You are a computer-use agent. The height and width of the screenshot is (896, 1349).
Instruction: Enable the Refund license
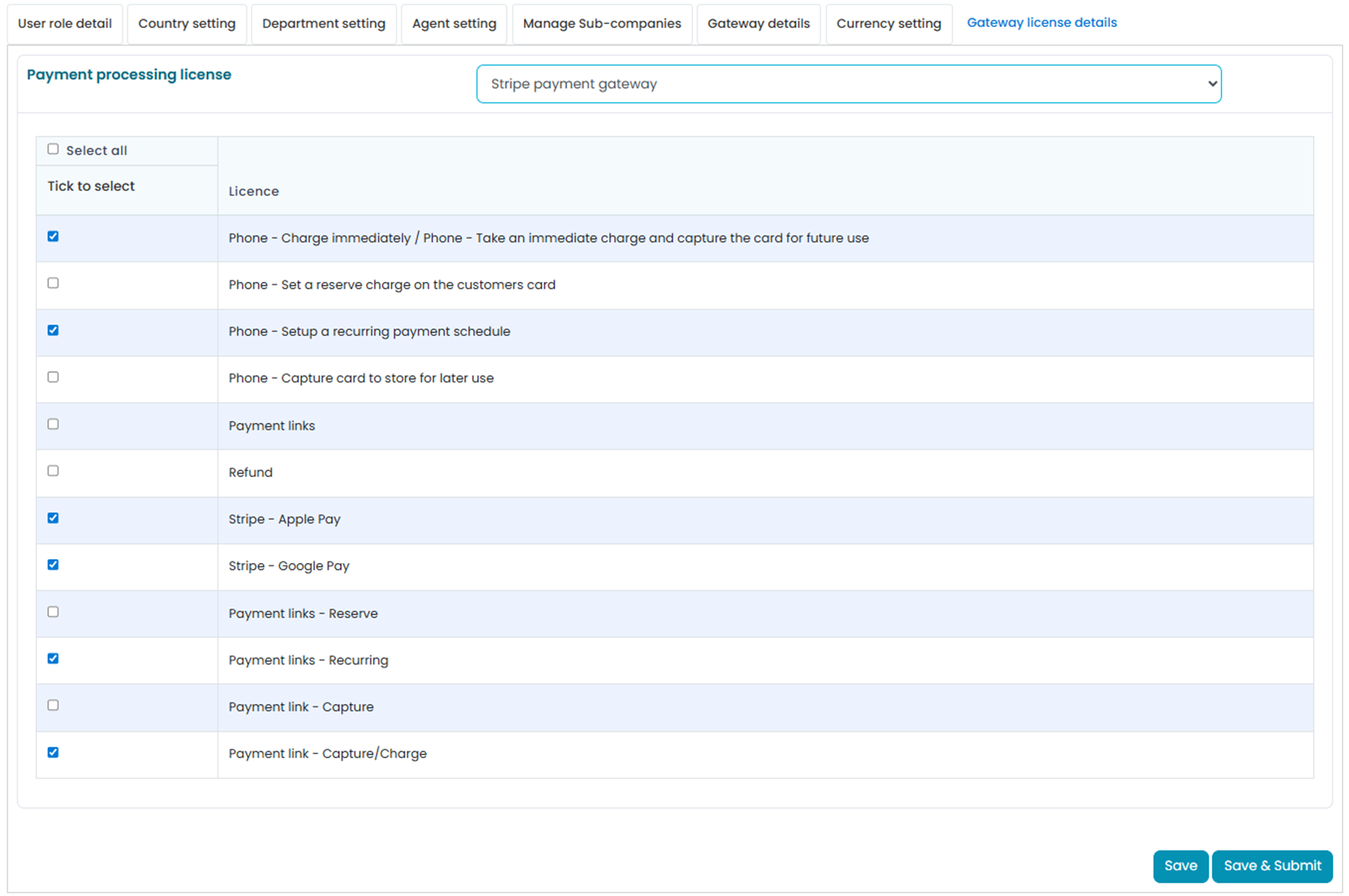coord(53,471)
